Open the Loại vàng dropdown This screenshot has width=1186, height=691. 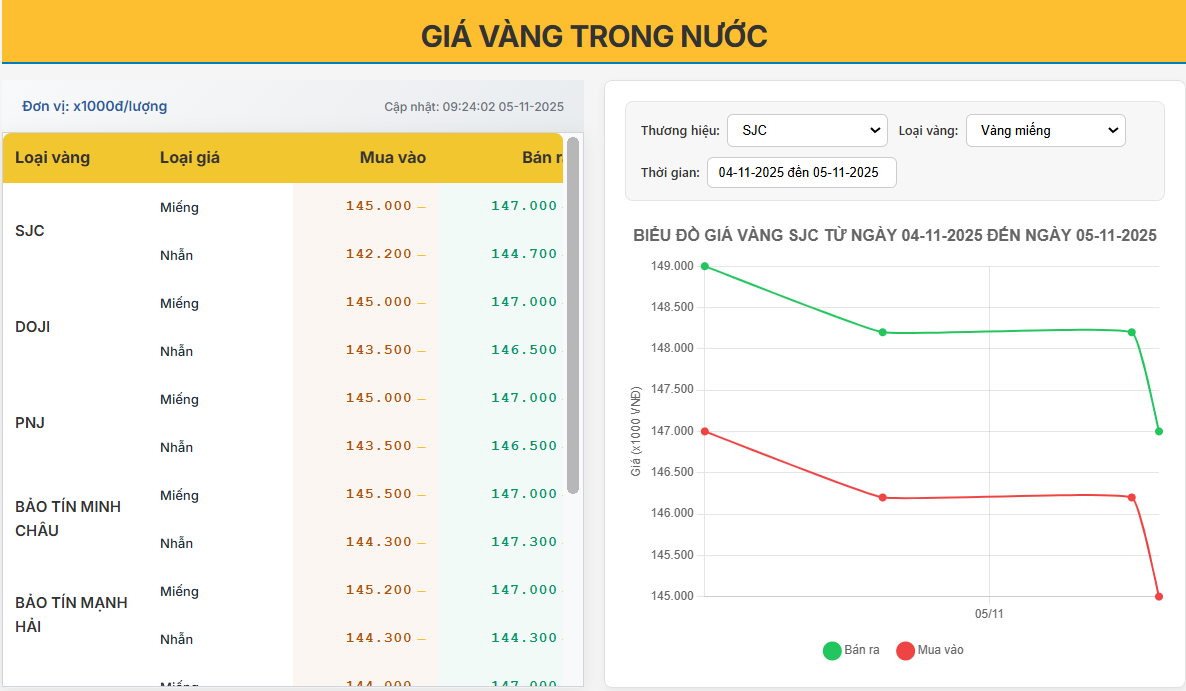[1045, 130]
